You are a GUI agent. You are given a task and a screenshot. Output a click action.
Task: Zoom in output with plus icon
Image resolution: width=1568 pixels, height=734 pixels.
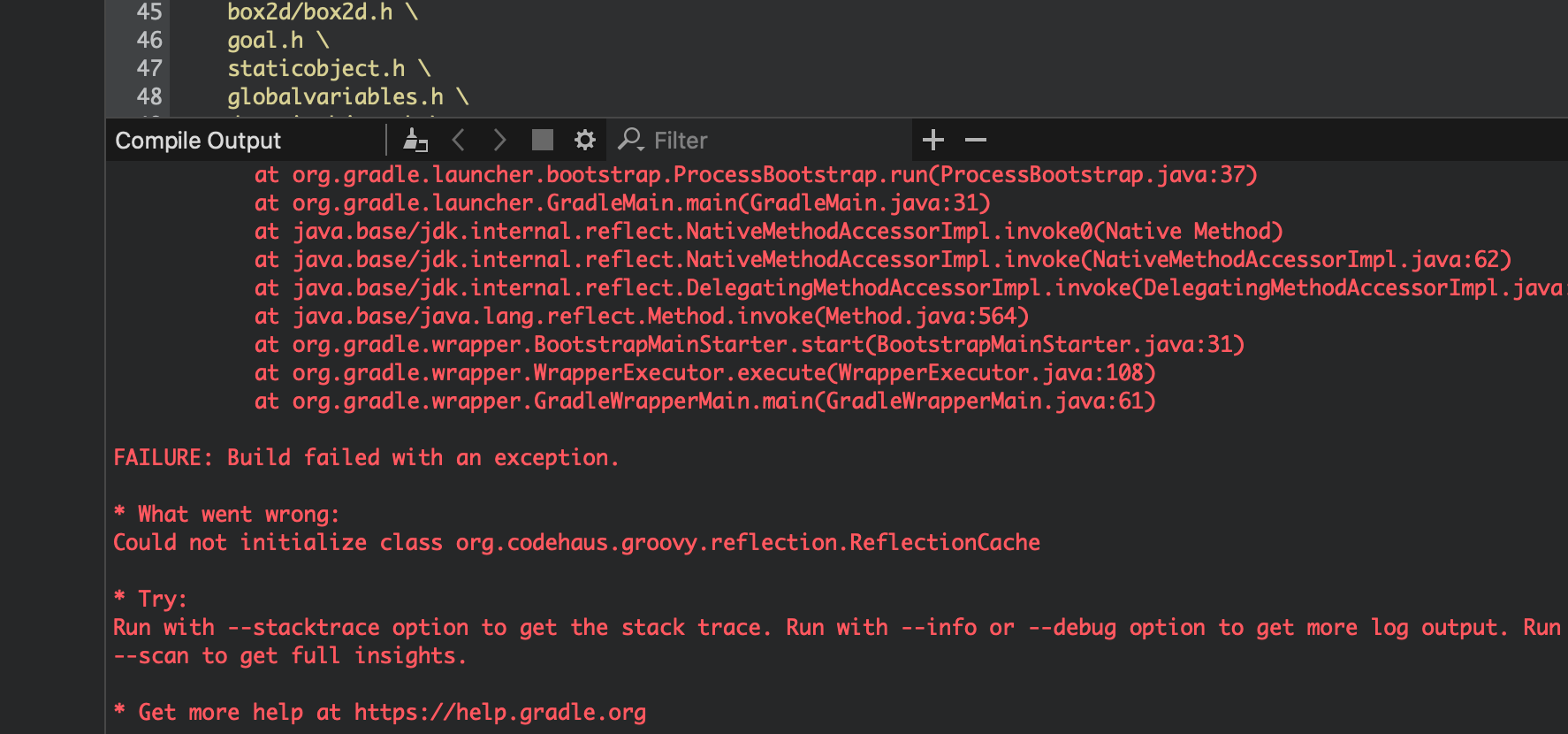(x=932, y=140)
